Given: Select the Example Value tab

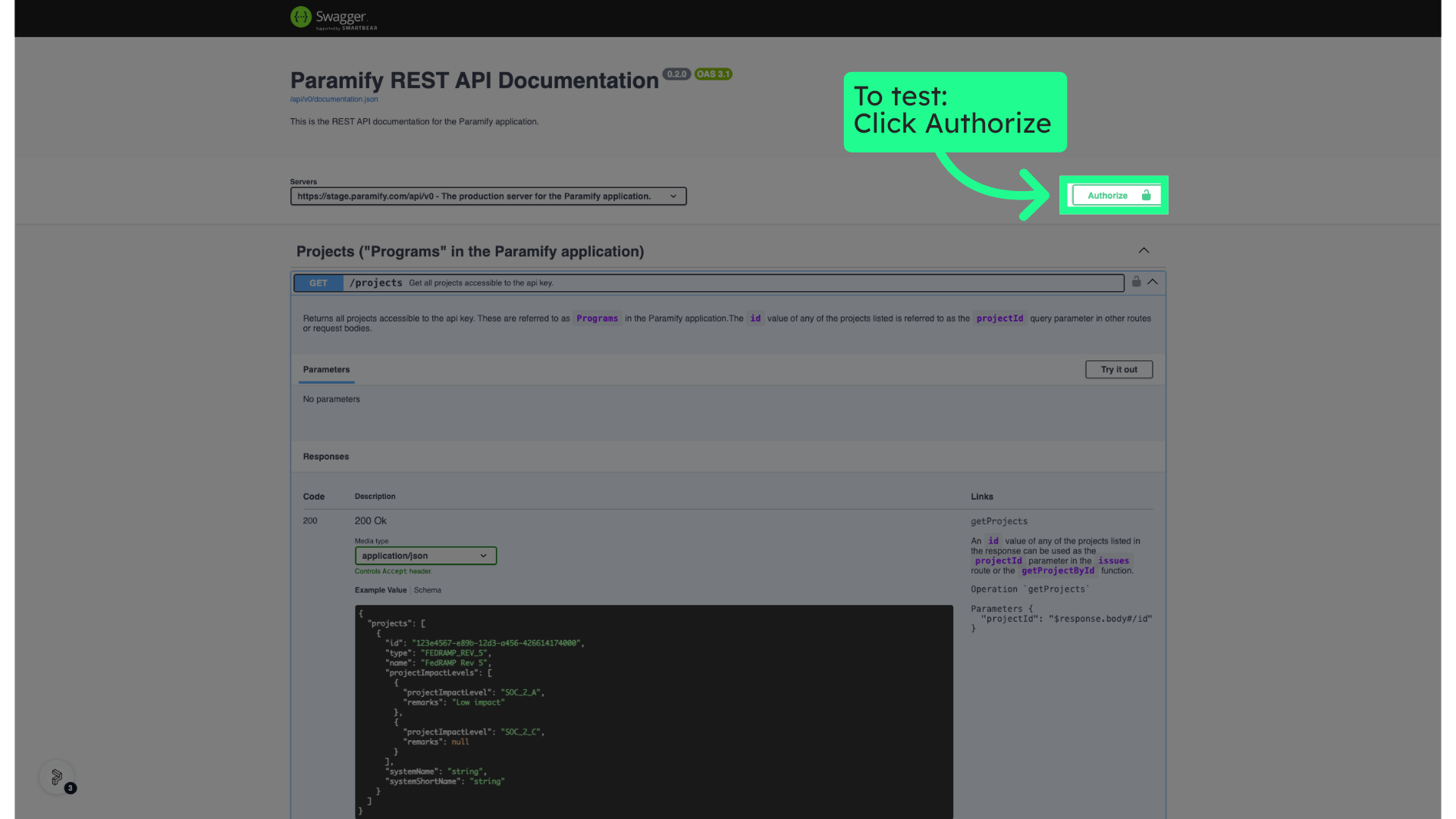Looking at the screenshot, I should click(381, 590).
